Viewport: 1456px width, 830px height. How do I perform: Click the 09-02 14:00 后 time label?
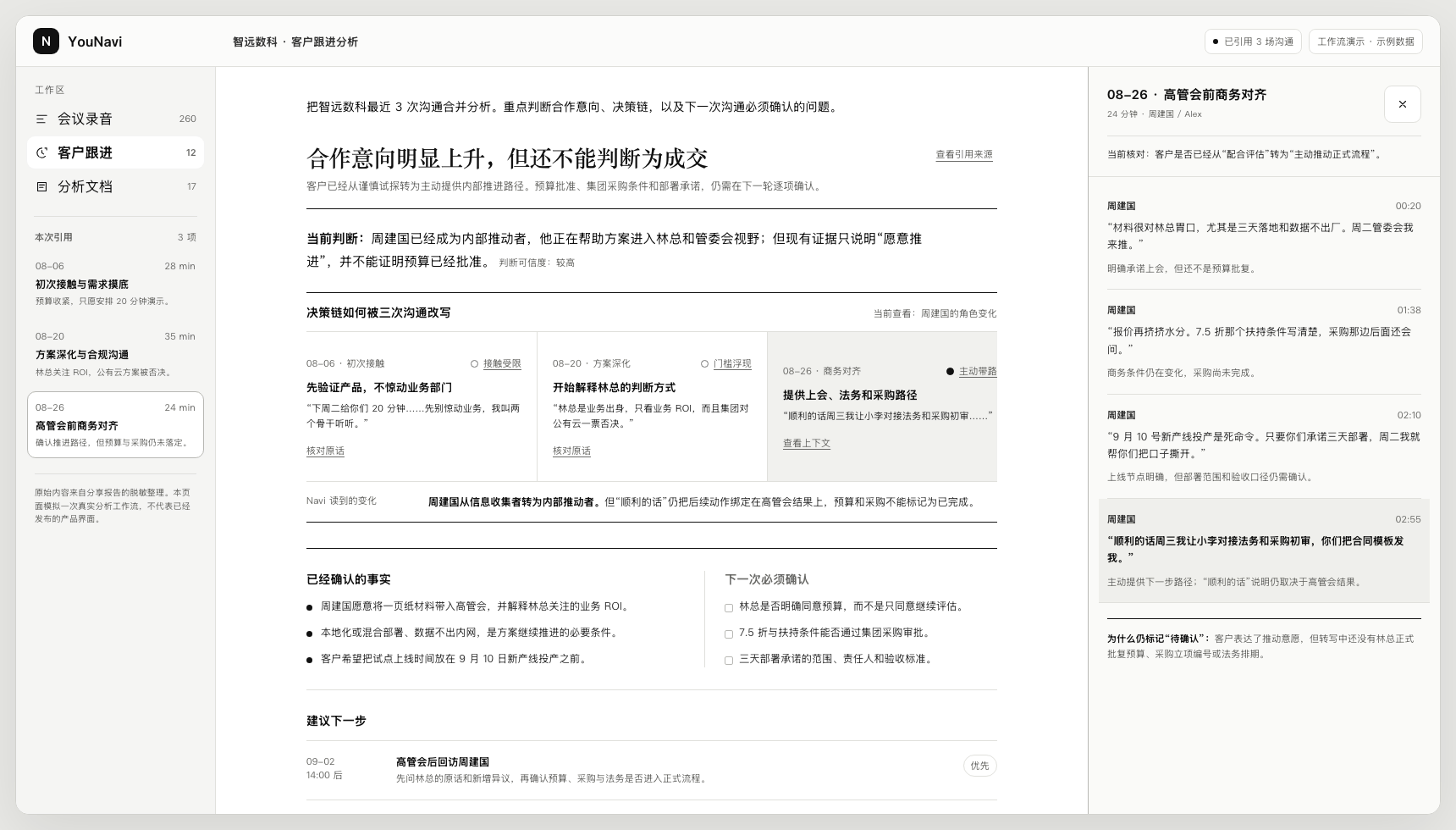pyautogui.click(x=324, y=768)
